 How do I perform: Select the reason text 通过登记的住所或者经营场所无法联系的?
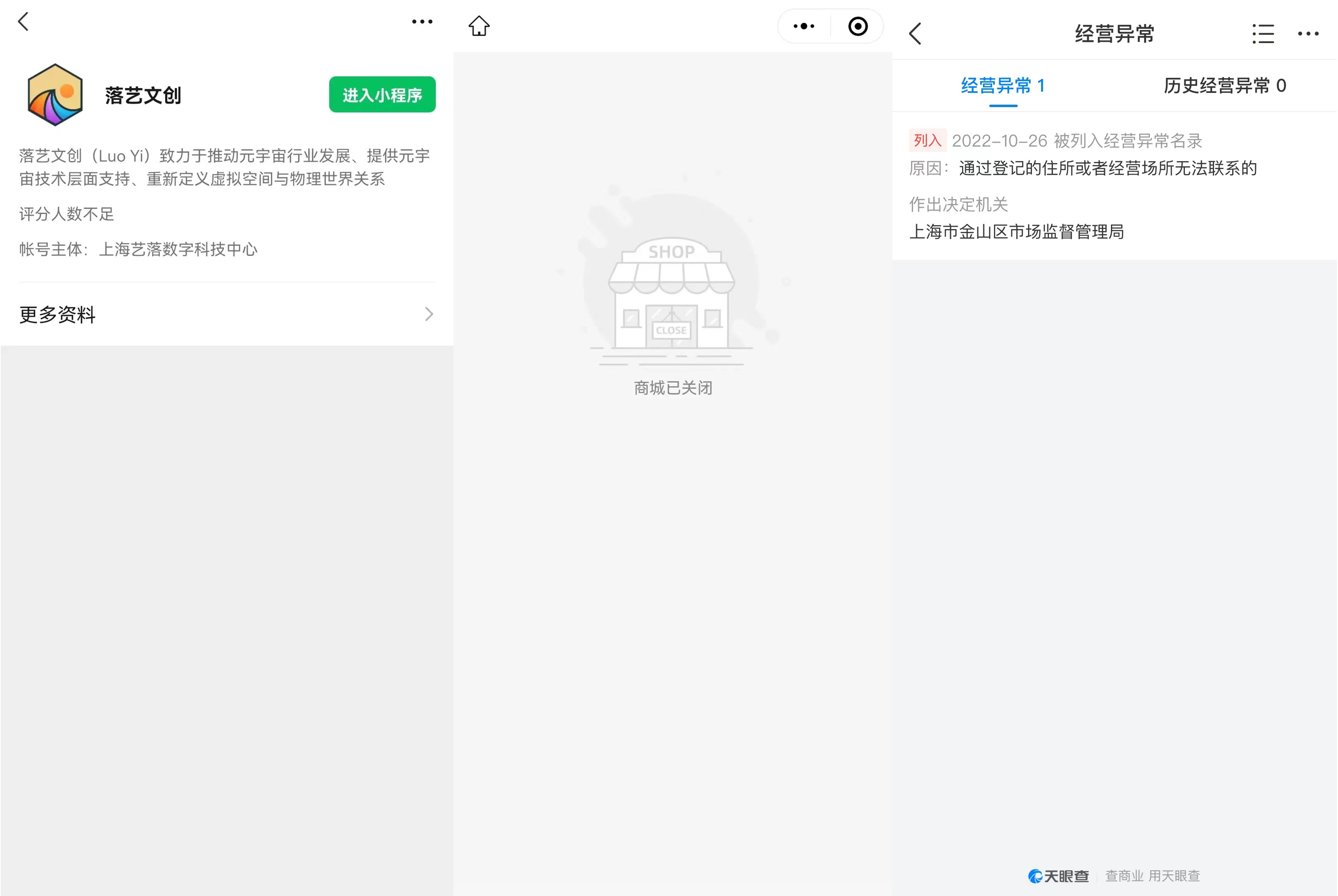1108,168
